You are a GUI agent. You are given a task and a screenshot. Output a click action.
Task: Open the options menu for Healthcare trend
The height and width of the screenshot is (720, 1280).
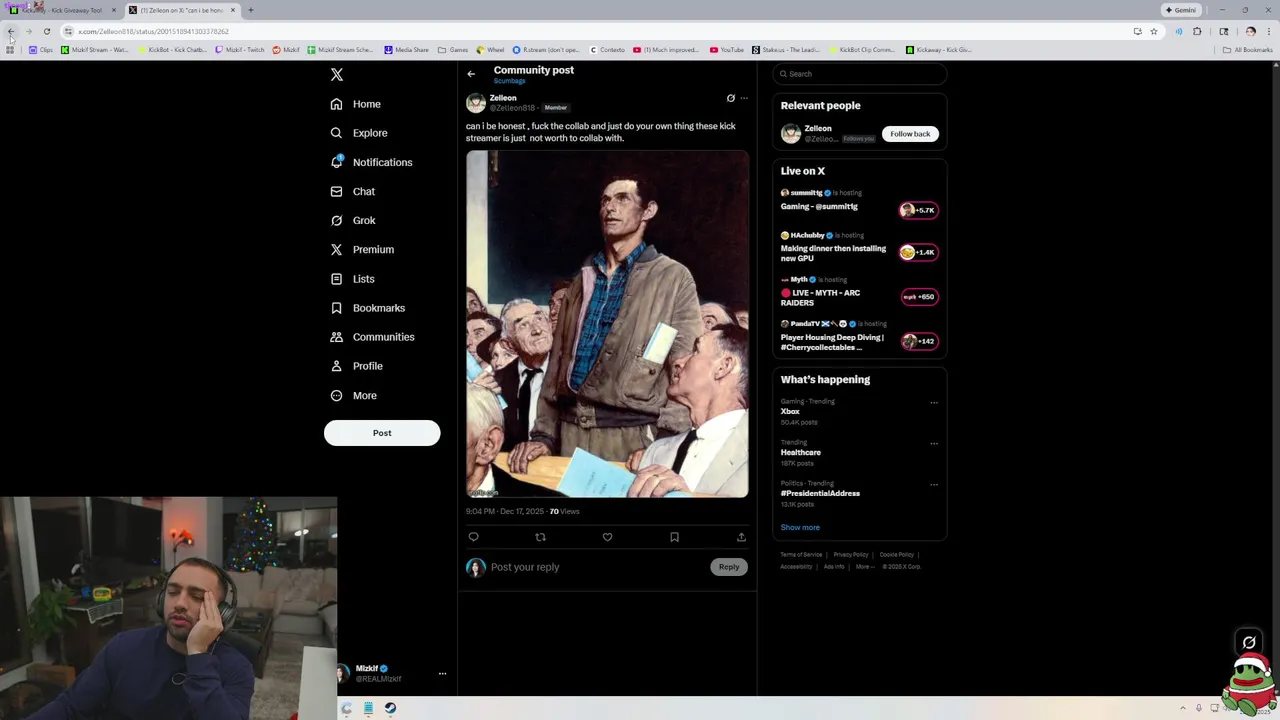tap(934, 443)
